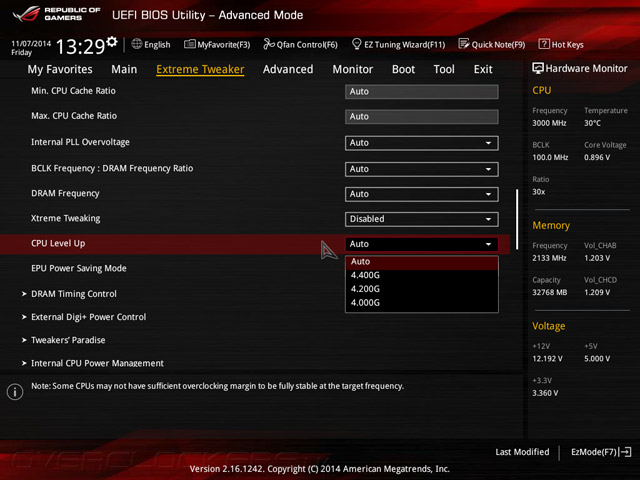The height and width of the screenshot is (480, 640).
Task: Expand Internal CPU Power Management submenu
Action: [93, 363]
